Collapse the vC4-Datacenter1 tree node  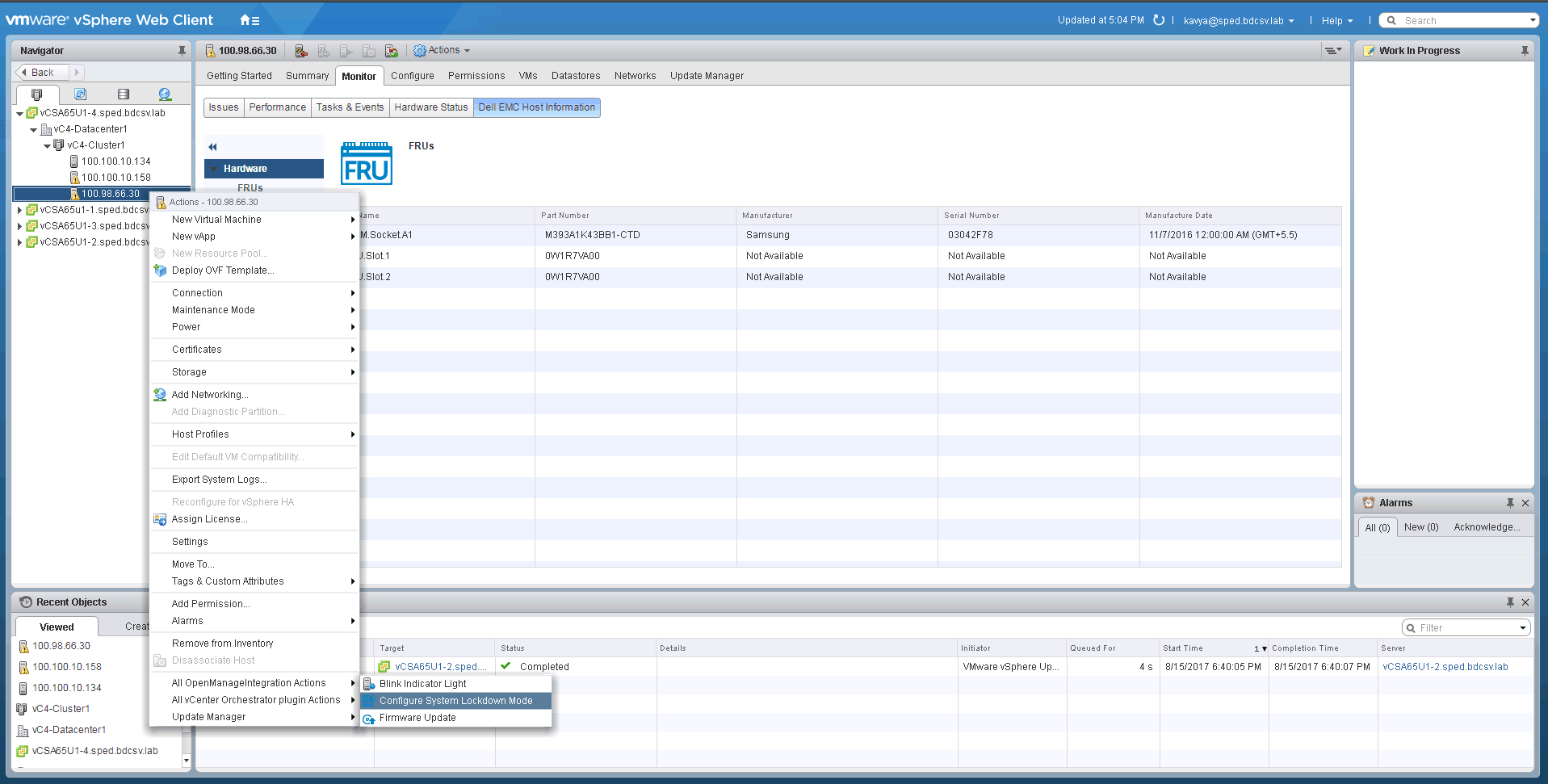tap(34, 130)
